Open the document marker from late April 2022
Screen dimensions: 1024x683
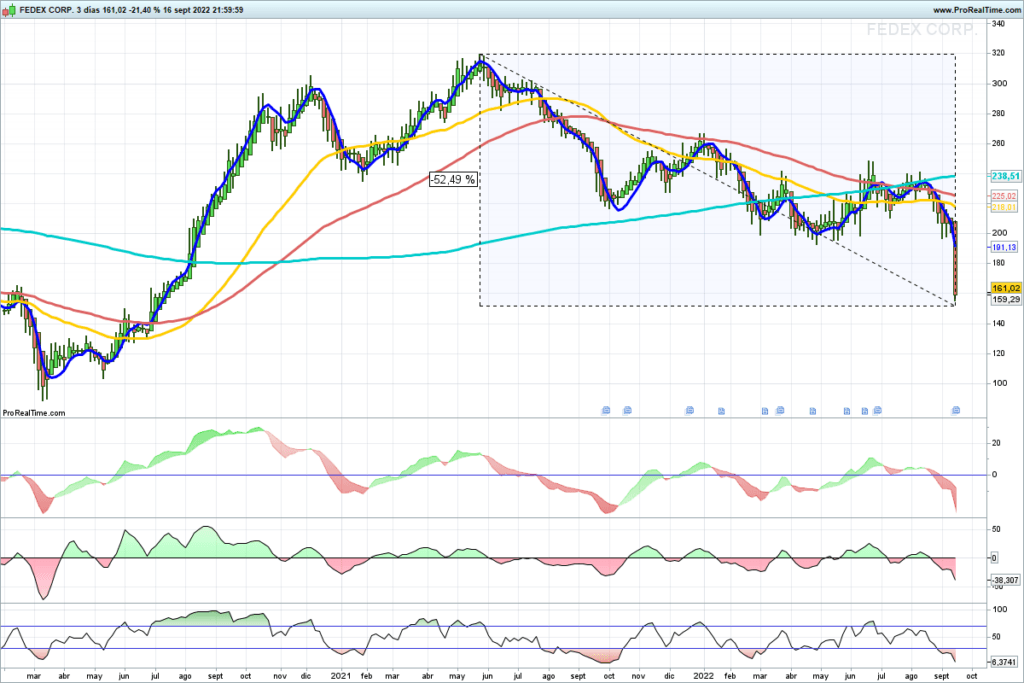pos(813,411)
